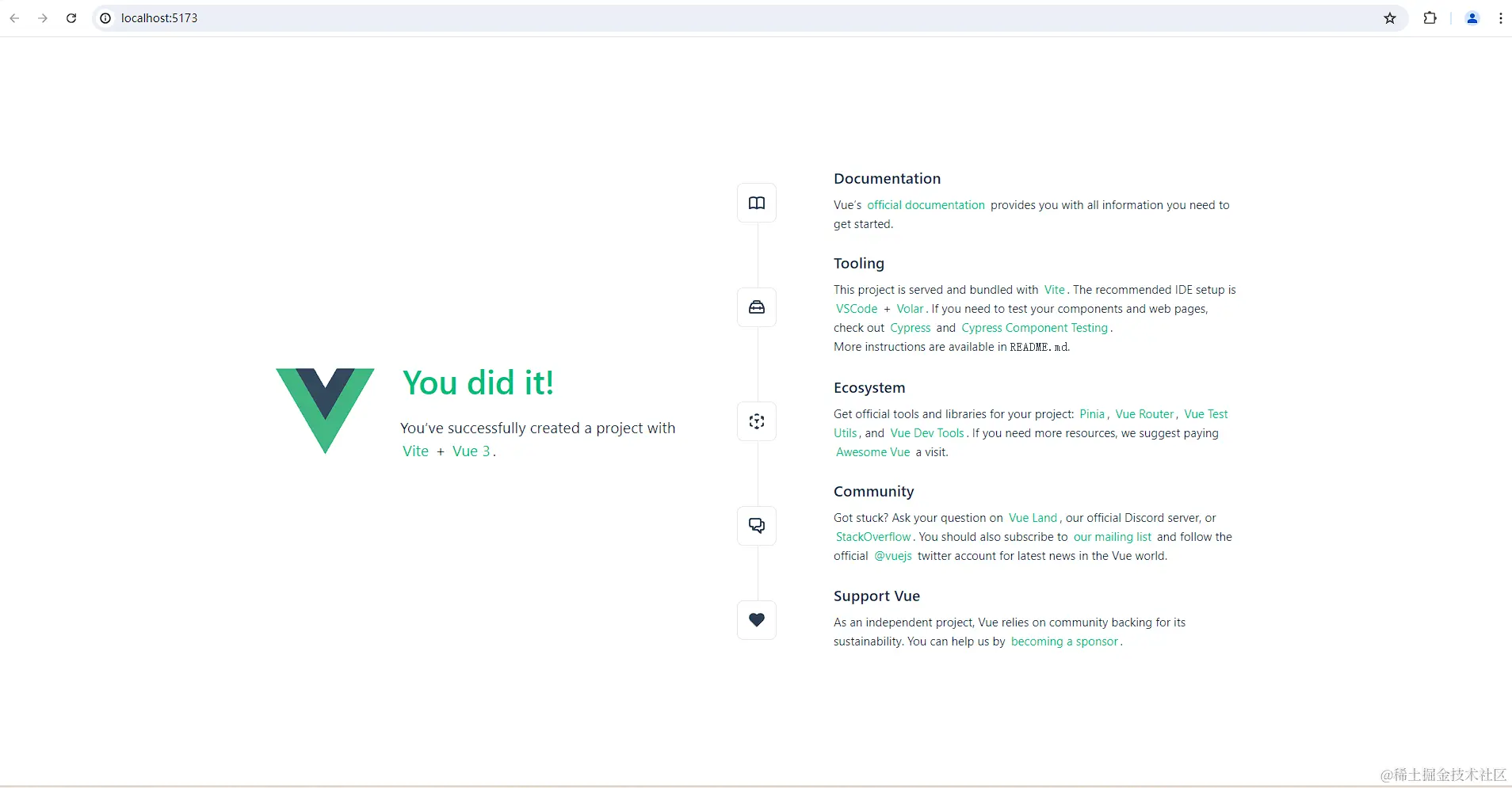This screenshot has height=788, width=1512.
Task: Click the browser back arrow
Action: click(14, 18)
